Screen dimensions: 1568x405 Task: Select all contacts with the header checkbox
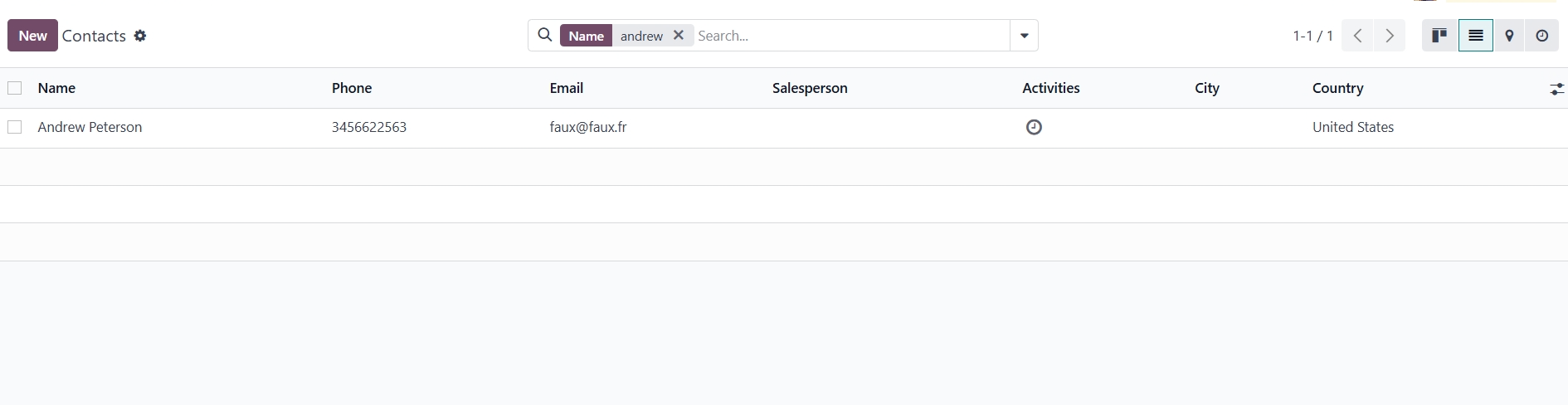14,88
